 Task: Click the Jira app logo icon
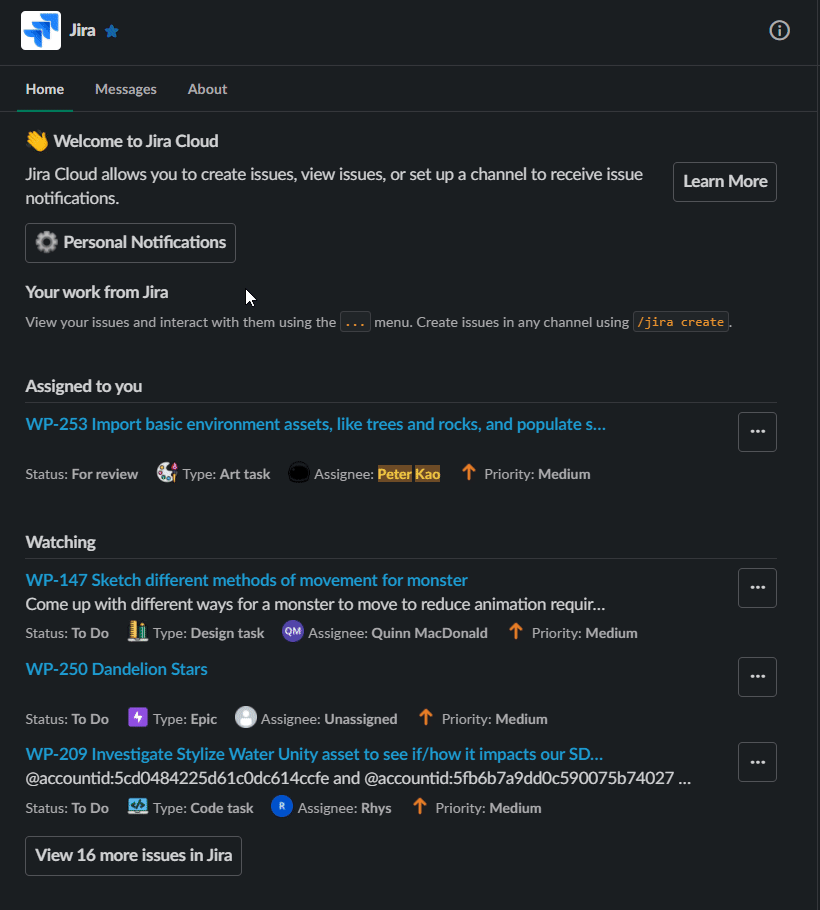[x=41, y=30]
